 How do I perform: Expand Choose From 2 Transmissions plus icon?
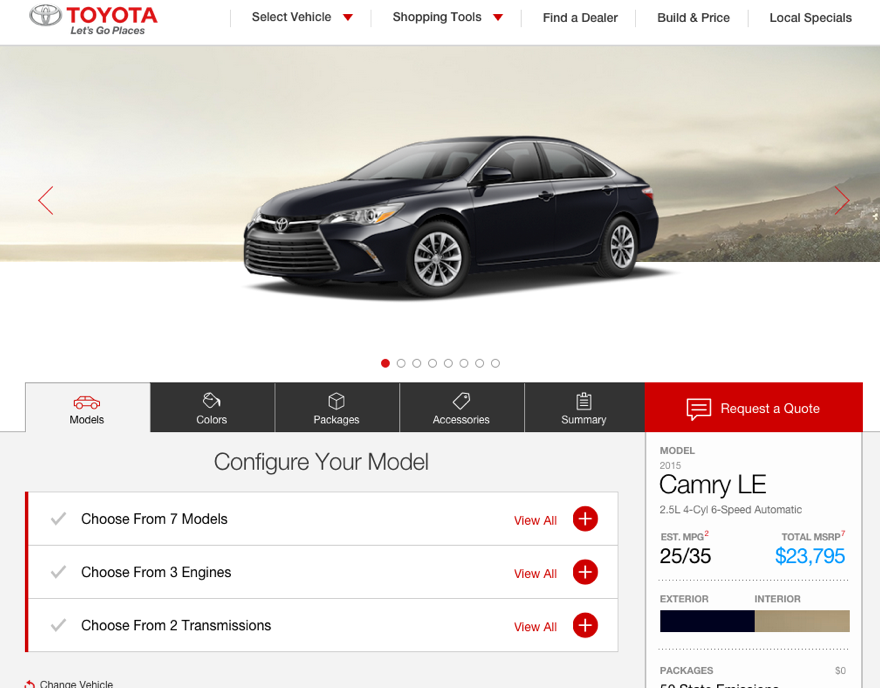pyautogui.click(x=585, y=625)
